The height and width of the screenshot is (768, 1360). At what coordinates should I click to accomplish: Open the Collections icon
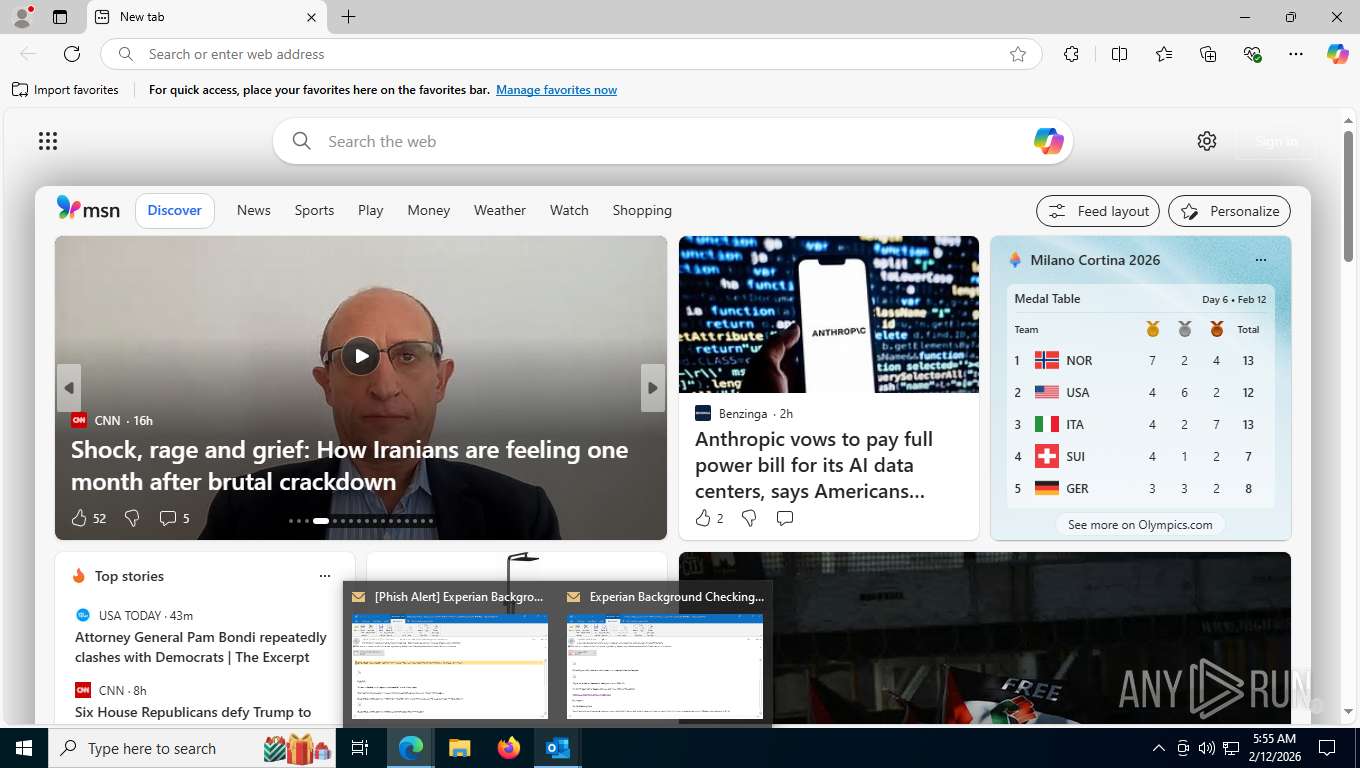[x=1208, y=54]
